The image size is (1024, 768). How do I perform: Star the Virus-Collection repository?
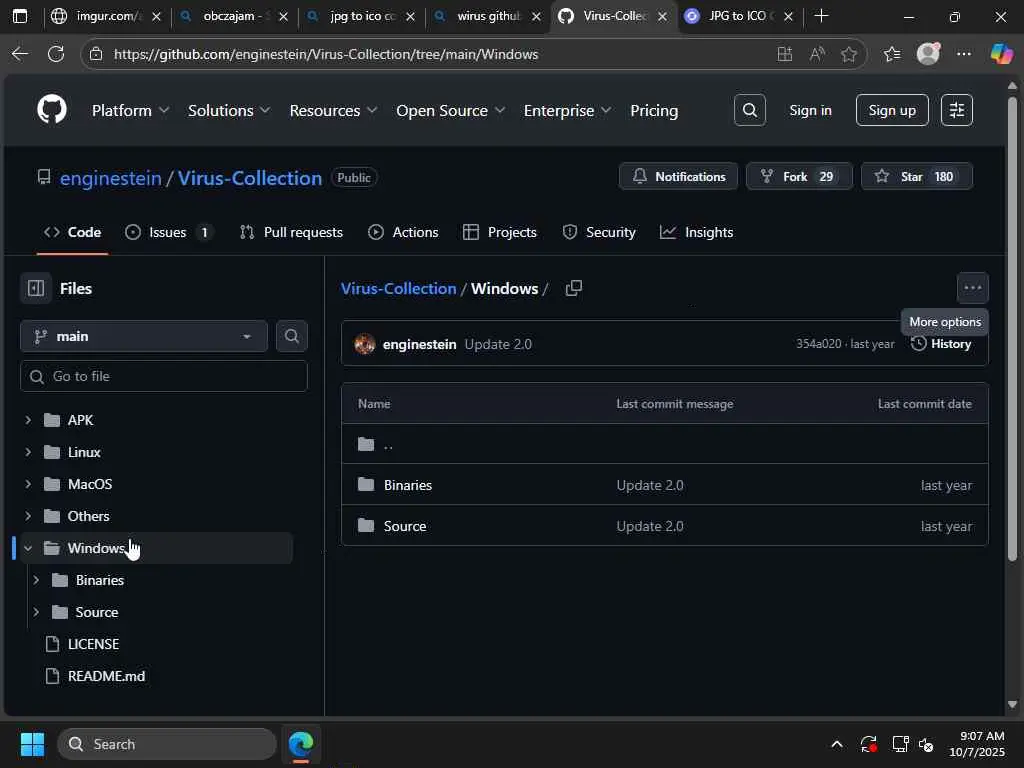pyautogui.click(x=917, y=176)
